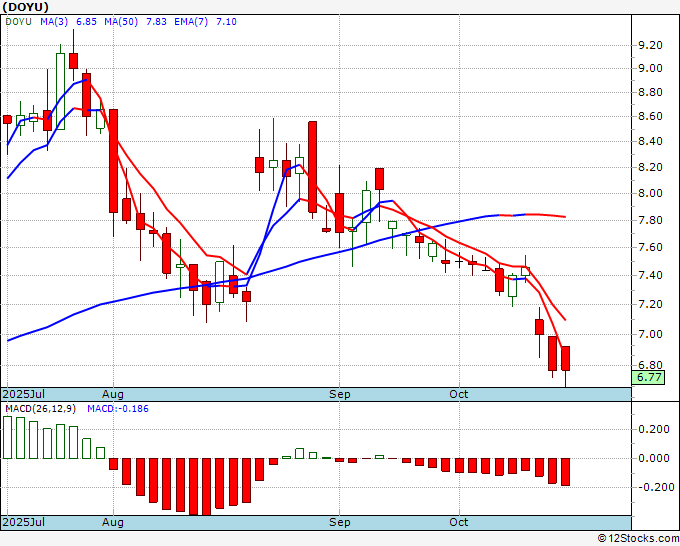Click the 8.60 price axis label

point(650,116)
